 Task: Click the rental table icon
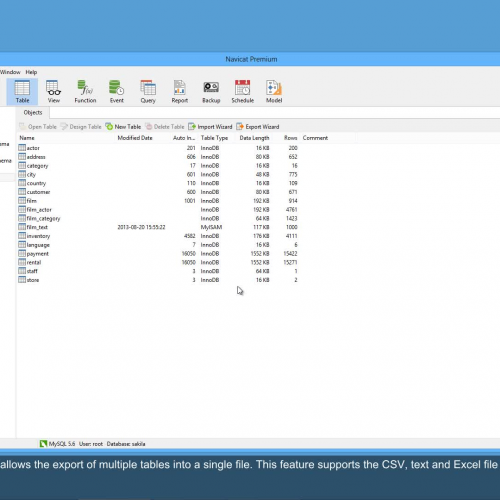[x=22, y=262]
